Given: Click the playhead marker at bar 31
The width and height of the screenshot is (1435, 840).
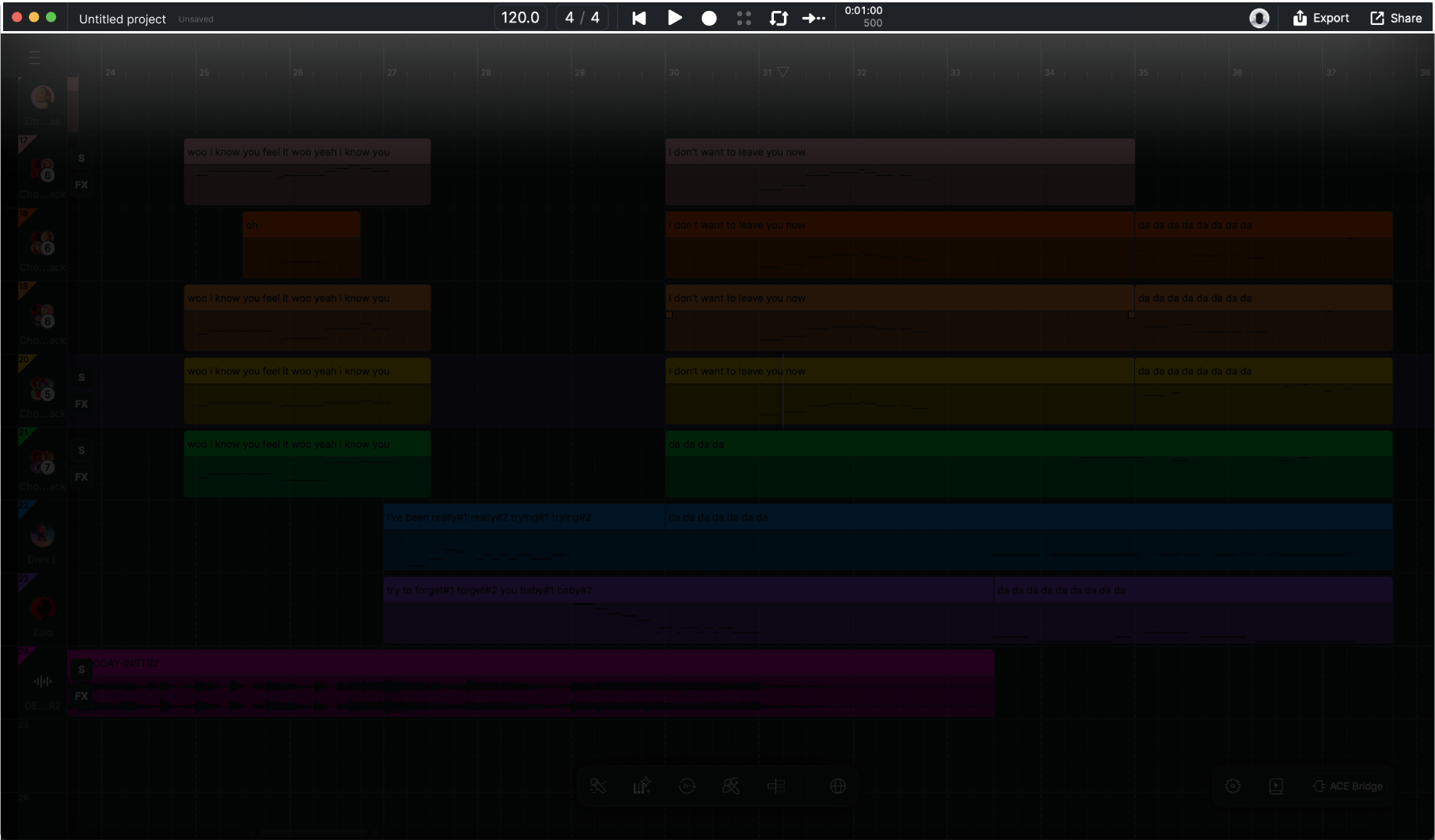Looking at the screenshot, I should [x=783, y=72].
